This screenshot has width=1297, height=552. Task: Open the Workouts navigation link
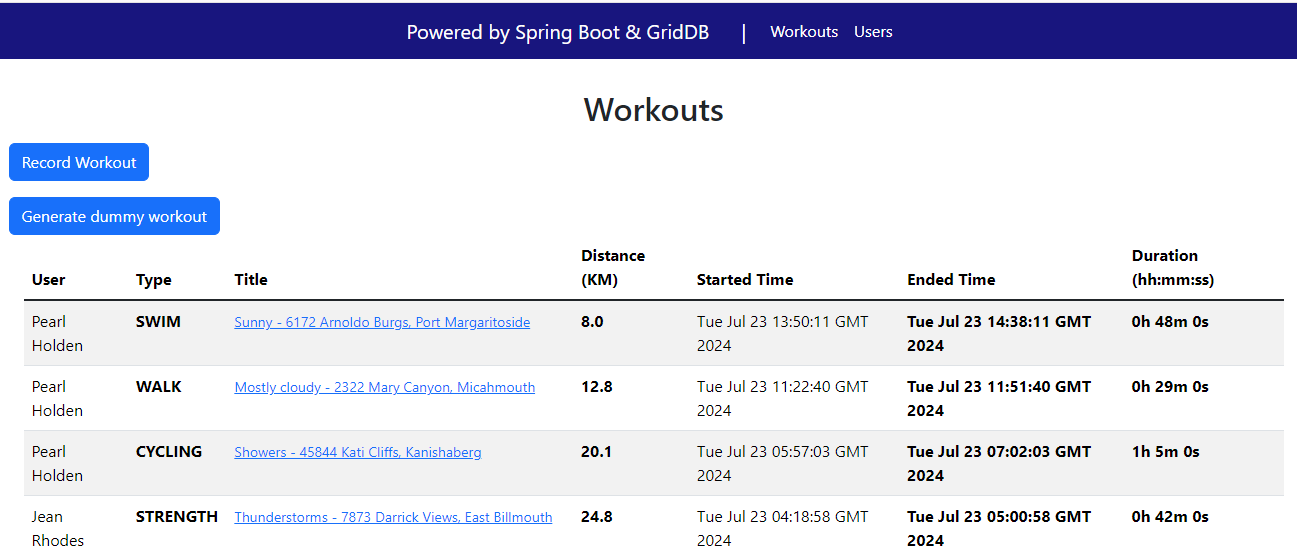803,32
